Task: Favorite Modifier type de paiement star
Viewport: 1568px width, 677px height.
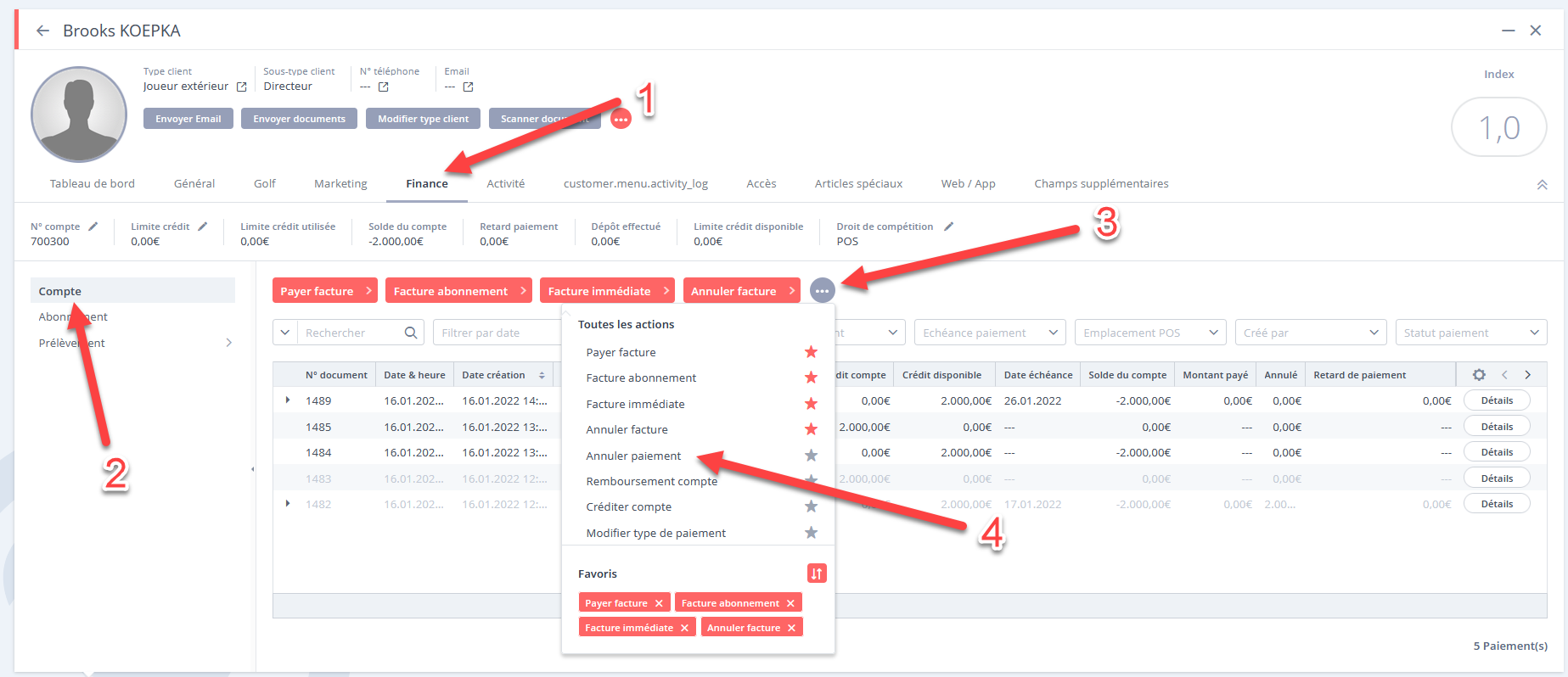Action: [x=811, y=533]
